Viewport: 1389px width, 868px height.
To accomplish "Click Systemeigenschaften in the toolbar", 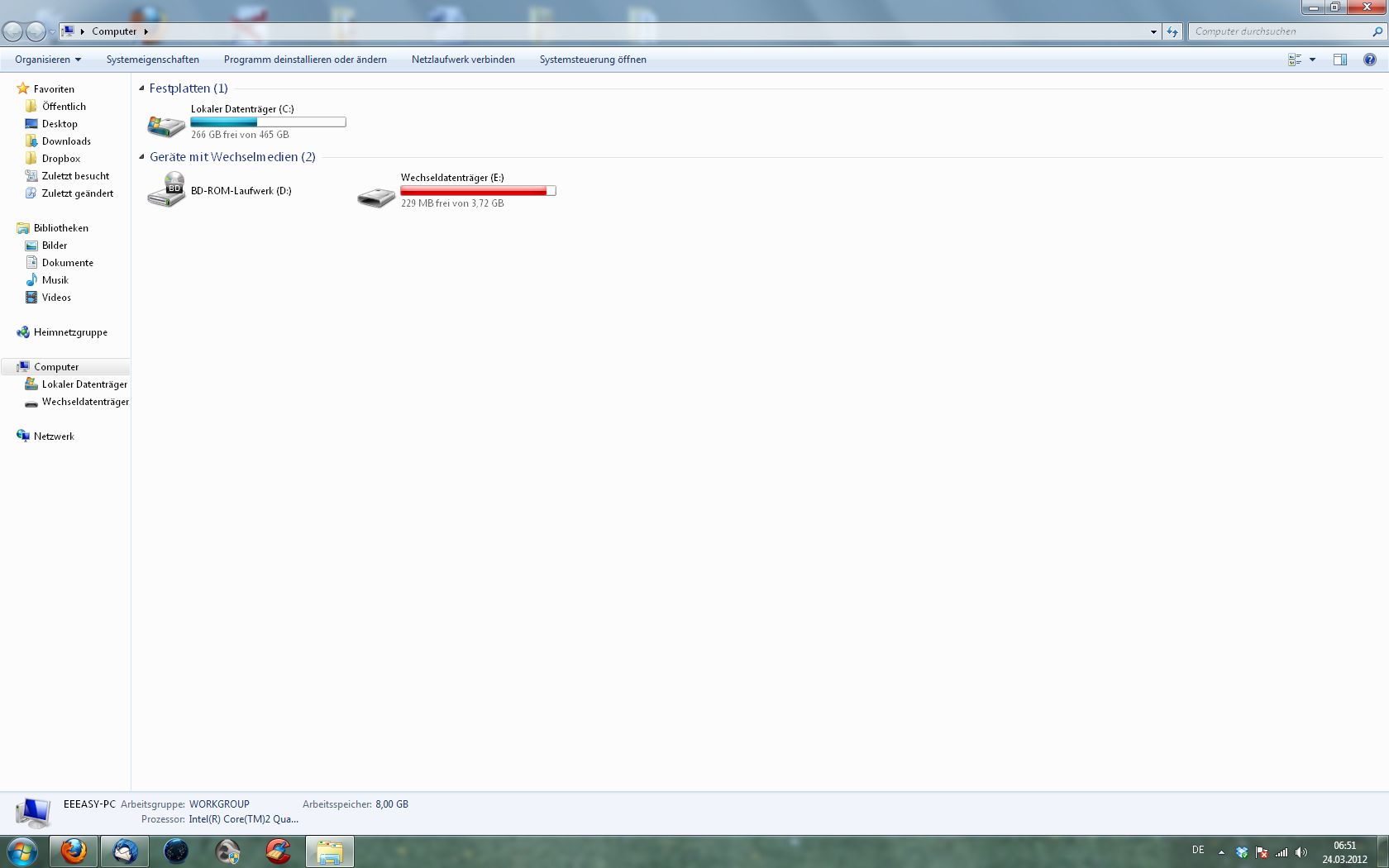I will pos(153,60).
